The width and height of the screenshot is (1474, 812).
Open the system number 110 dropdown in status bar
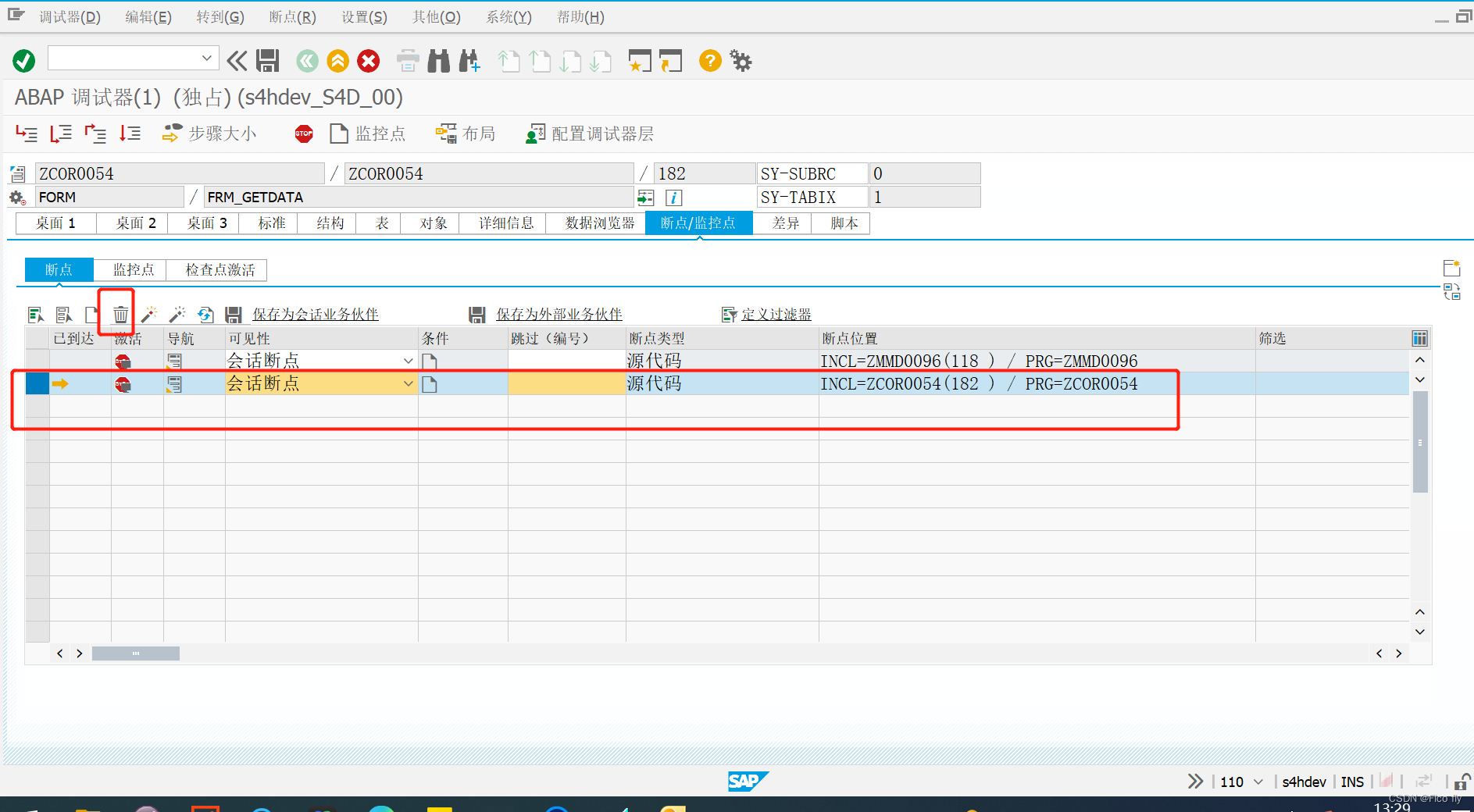click(1258, 781)
